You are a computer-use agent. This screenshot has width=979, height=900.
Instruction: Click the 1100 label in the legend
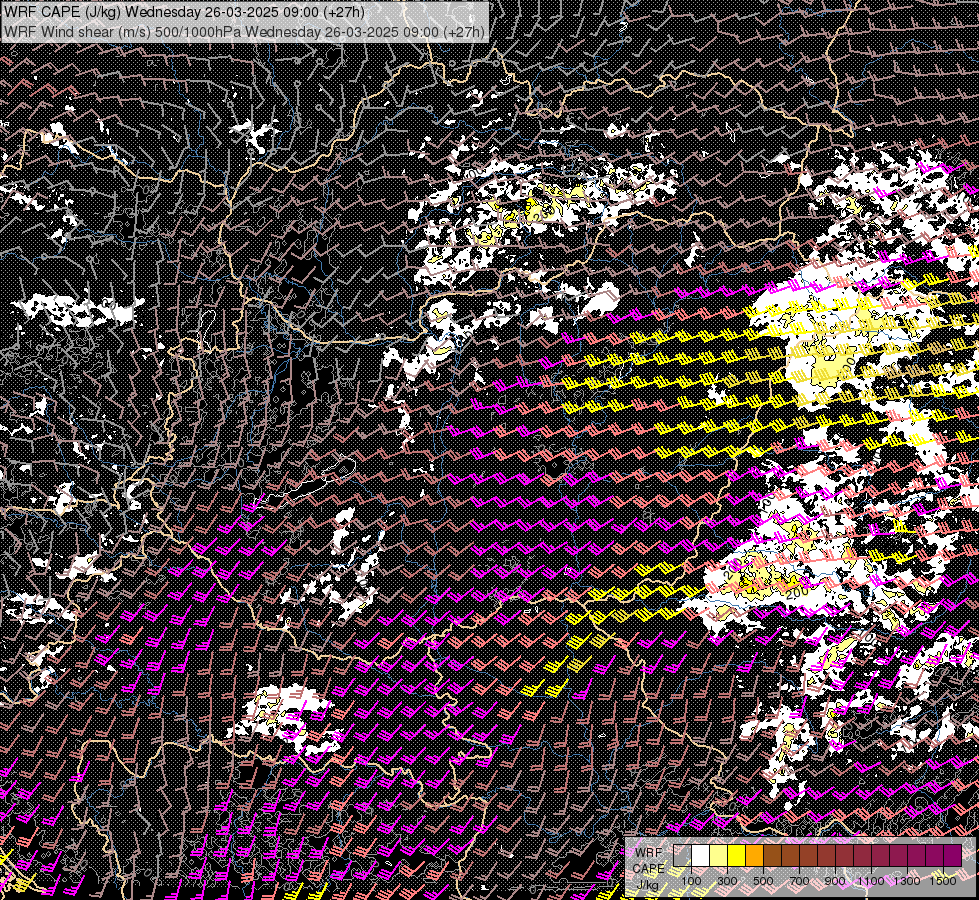(x=871, y=881)
